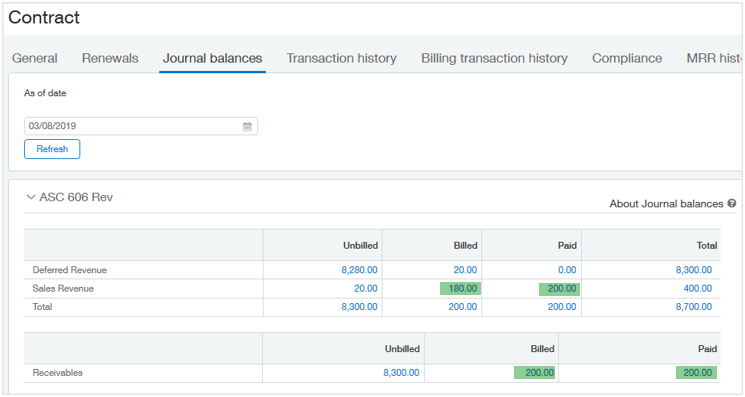The width and height of the screenshot is (745, 397).
Task: Collapse the ASC 606 Rev section
Action: click(31, 197)
